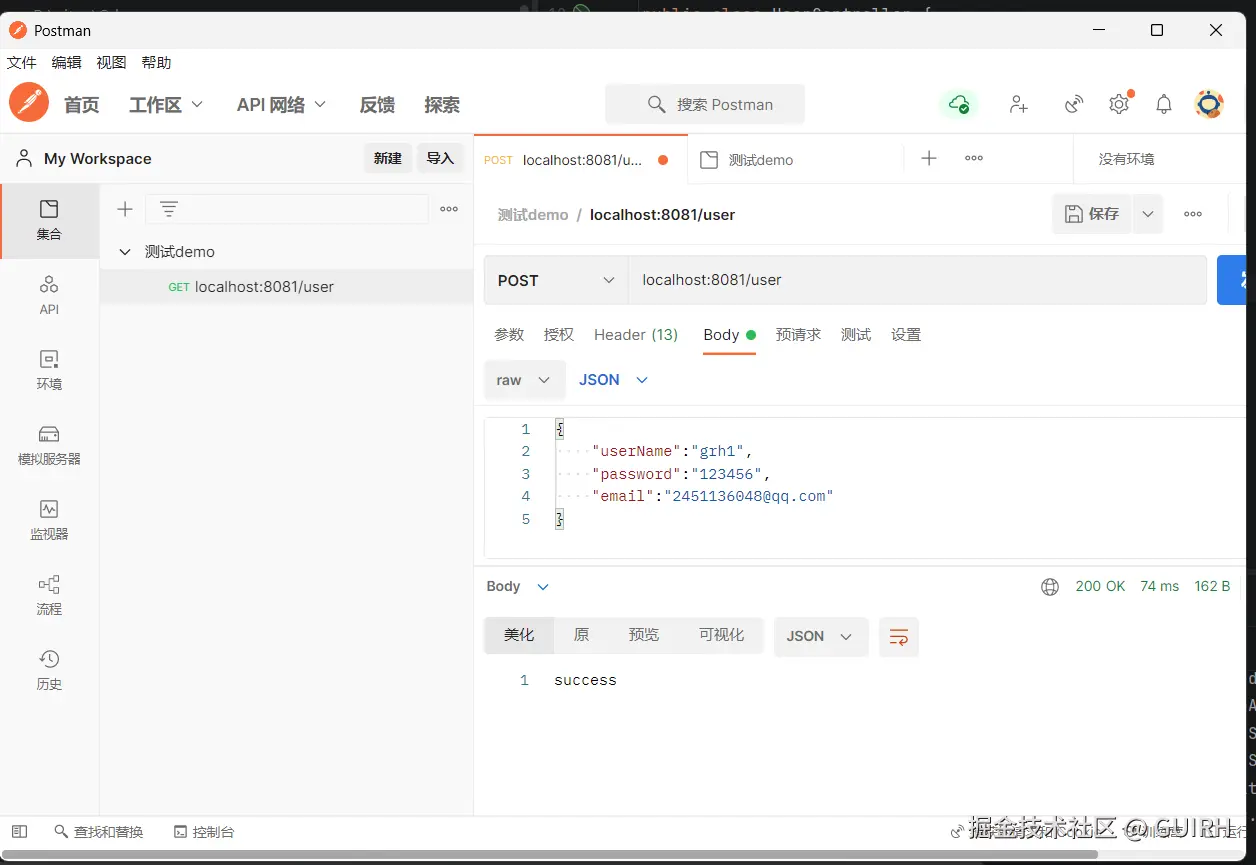Open GET localhost:8081/user request in tree
The width and height of the screenshot is (1256, 865).
(286, 287)
